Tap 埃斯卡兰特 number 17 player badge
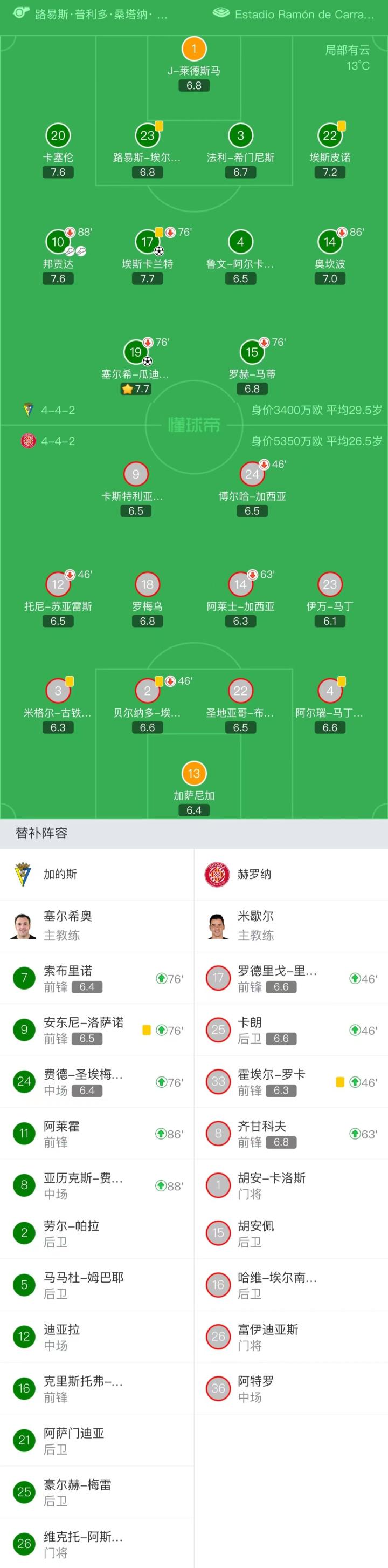Viewport: 388px width, 1568px height. [x=147, y=242]
